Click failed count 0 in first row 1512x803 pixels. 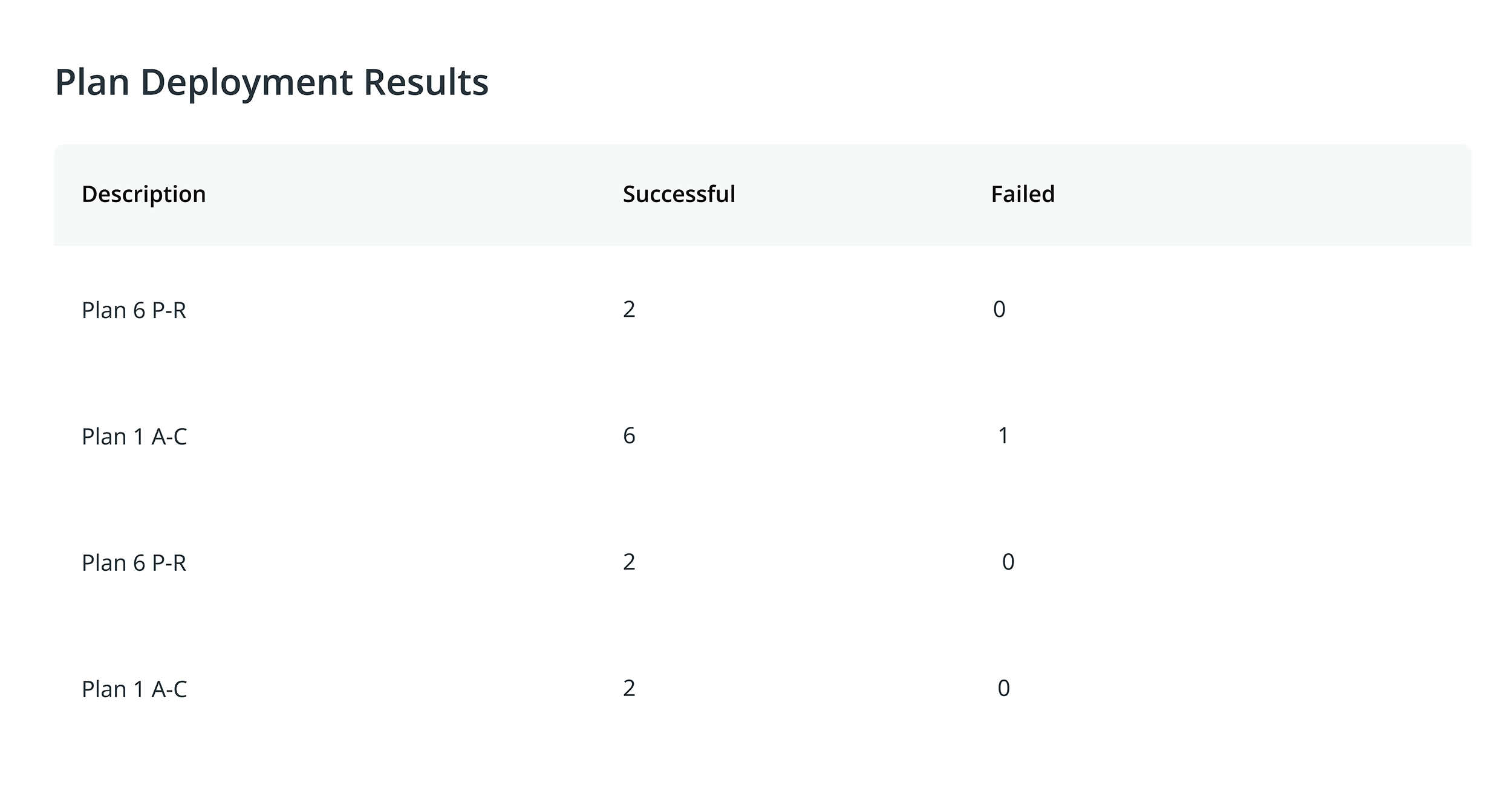point(999,309)
